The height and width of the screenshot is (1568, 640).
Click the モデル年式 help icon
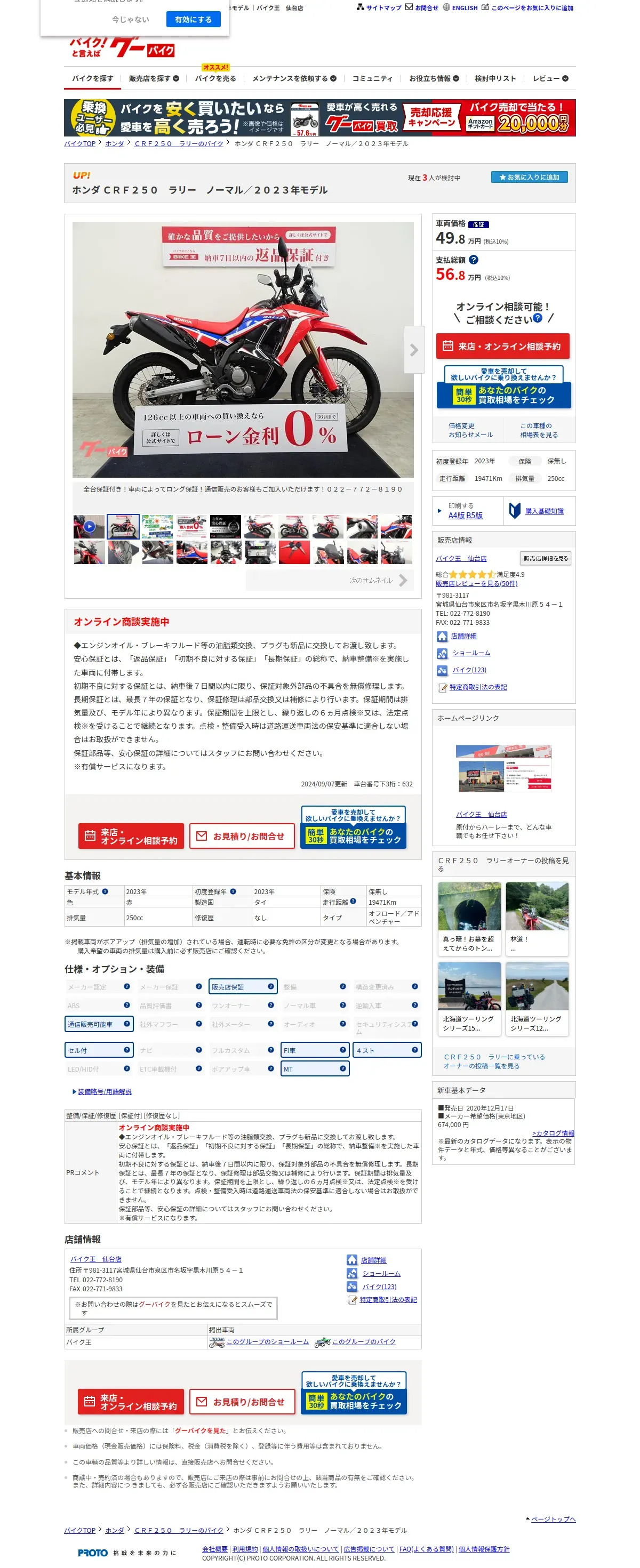tap(105, 891)
